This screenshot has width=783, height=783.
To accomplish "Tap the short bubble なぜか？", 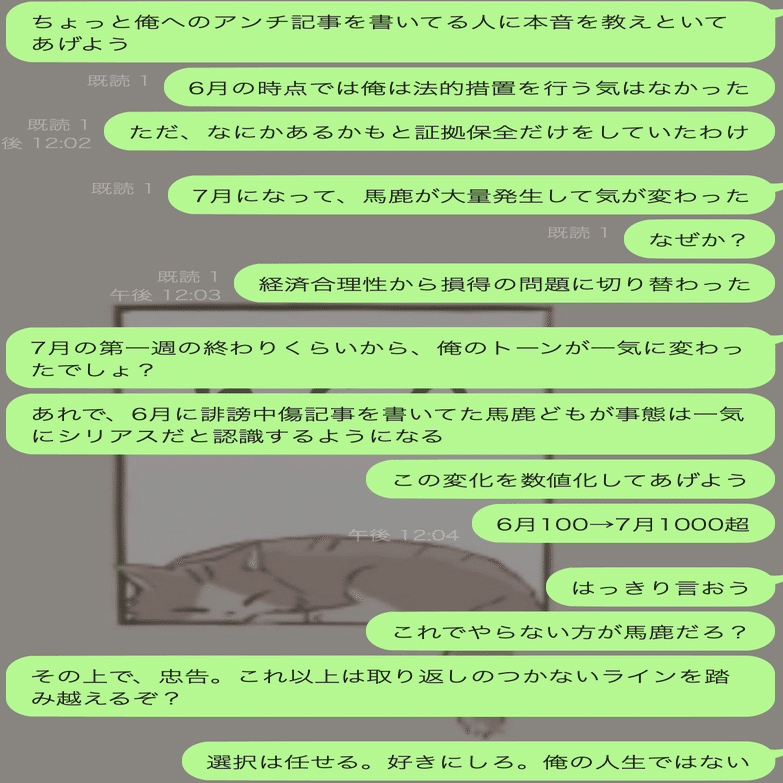I will pyautogui.click(x=699, y=239).
